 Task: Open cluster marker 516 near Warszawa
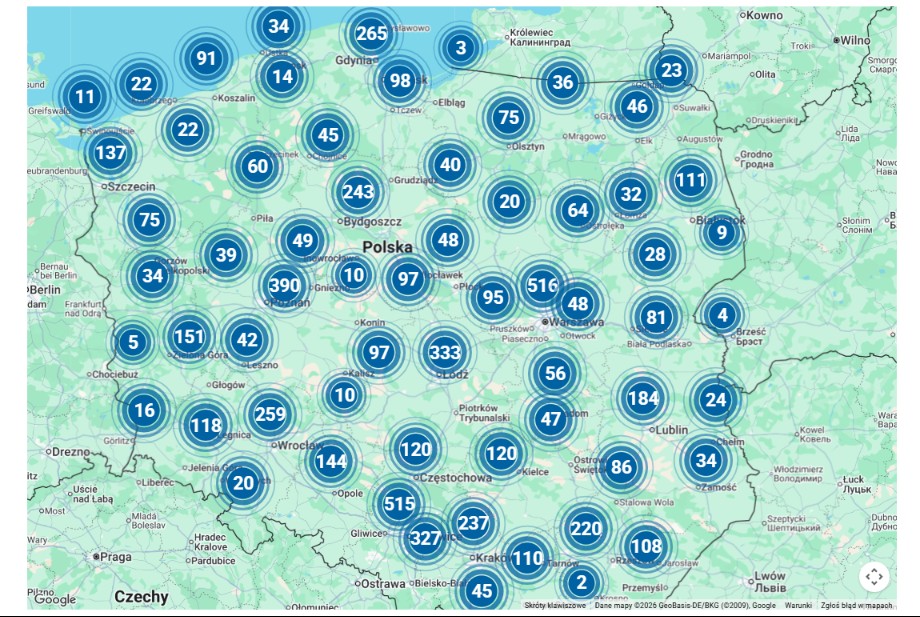pos(542,286)
